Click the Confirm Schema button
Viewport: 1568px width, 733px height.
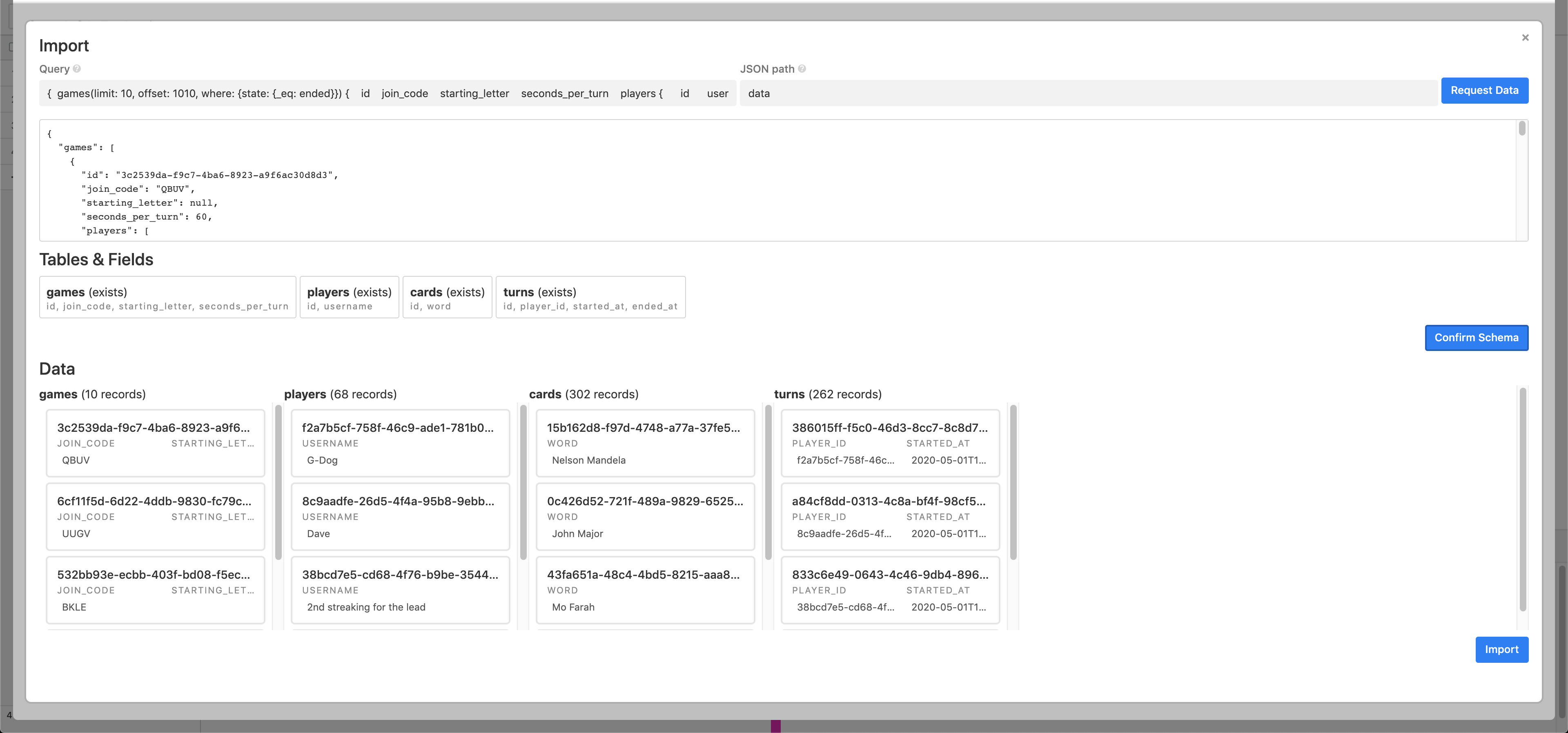click(x=1475, y=338)
